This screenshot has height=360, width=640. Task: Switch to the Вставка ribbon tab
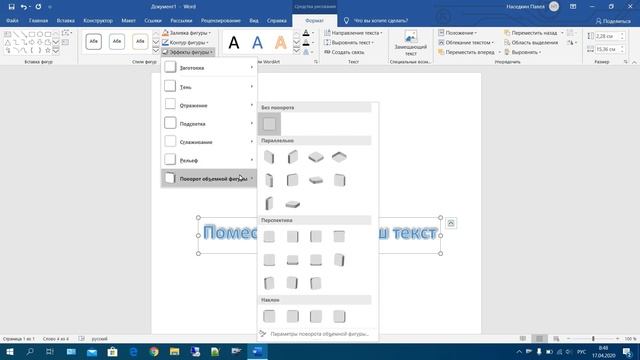click(66, 20)
